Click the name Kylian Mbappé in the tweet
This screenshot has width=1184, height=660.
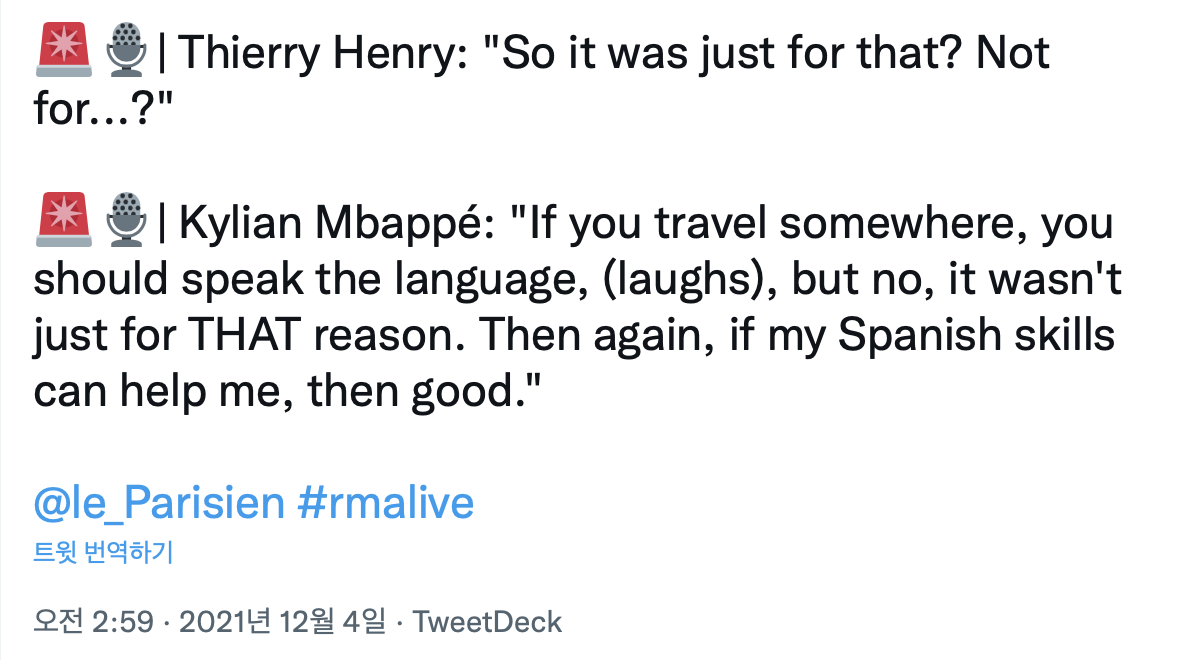tap(333, 223)
